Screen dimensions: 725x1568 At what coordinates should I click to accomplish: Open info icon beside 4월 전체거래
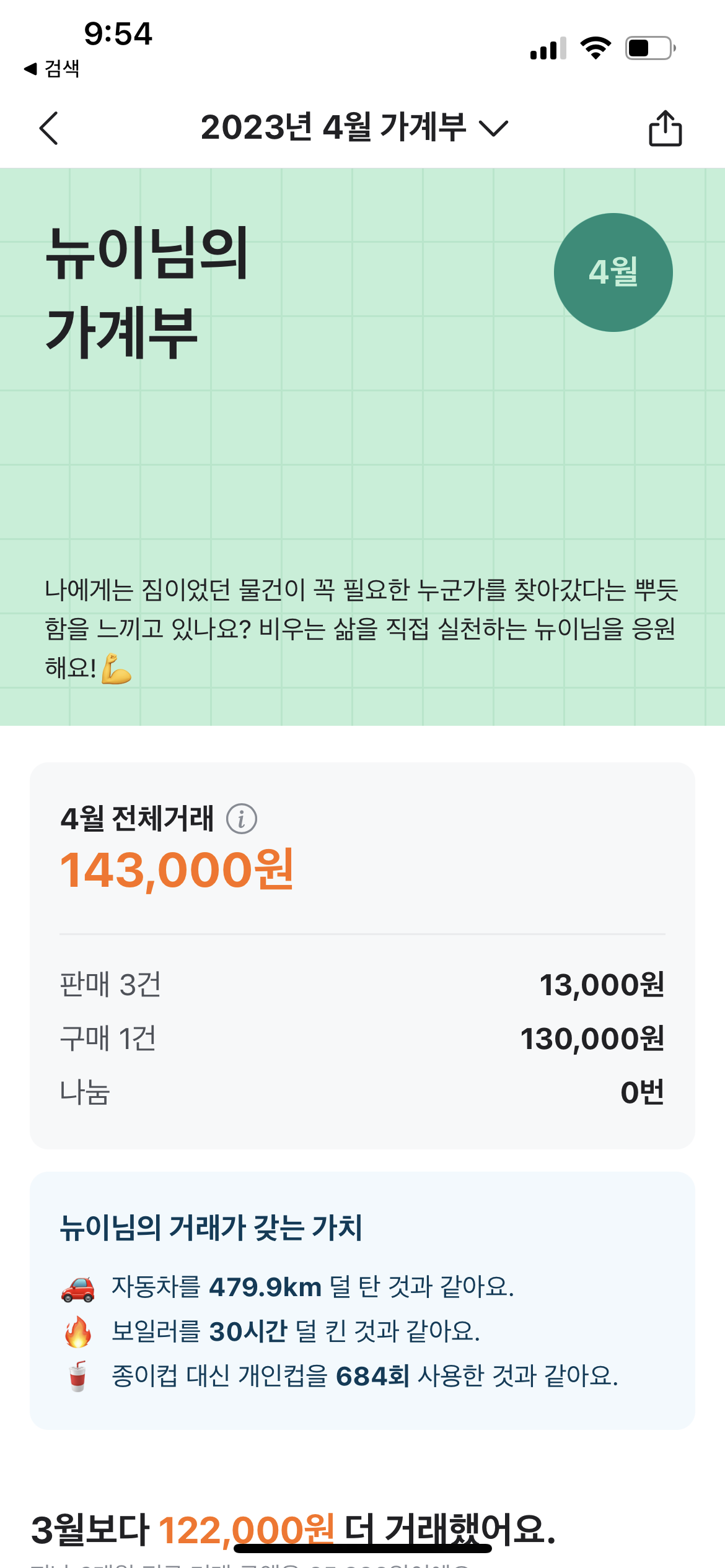(242, 819)
